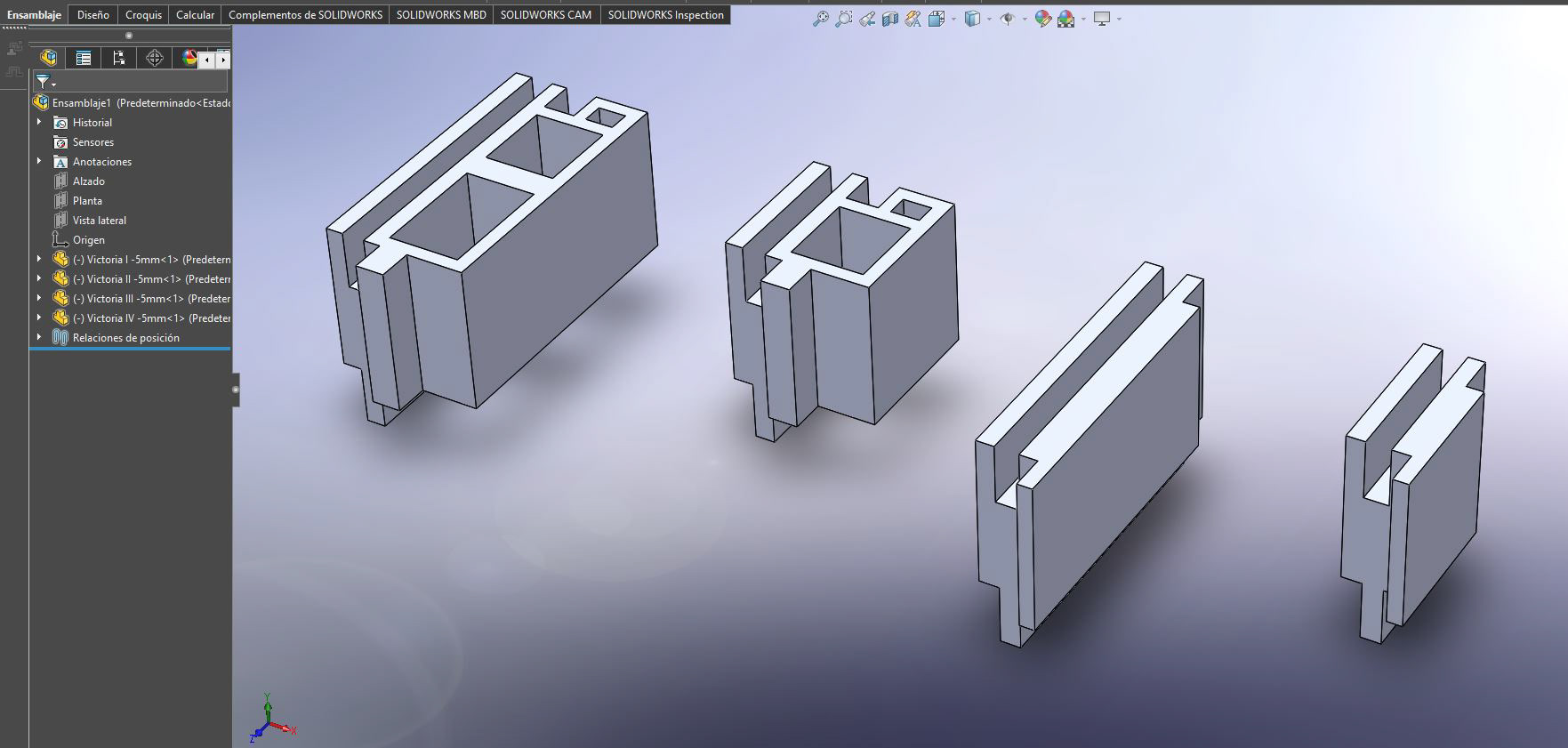Click the Sensores folder icon

(x=60, y=142)
